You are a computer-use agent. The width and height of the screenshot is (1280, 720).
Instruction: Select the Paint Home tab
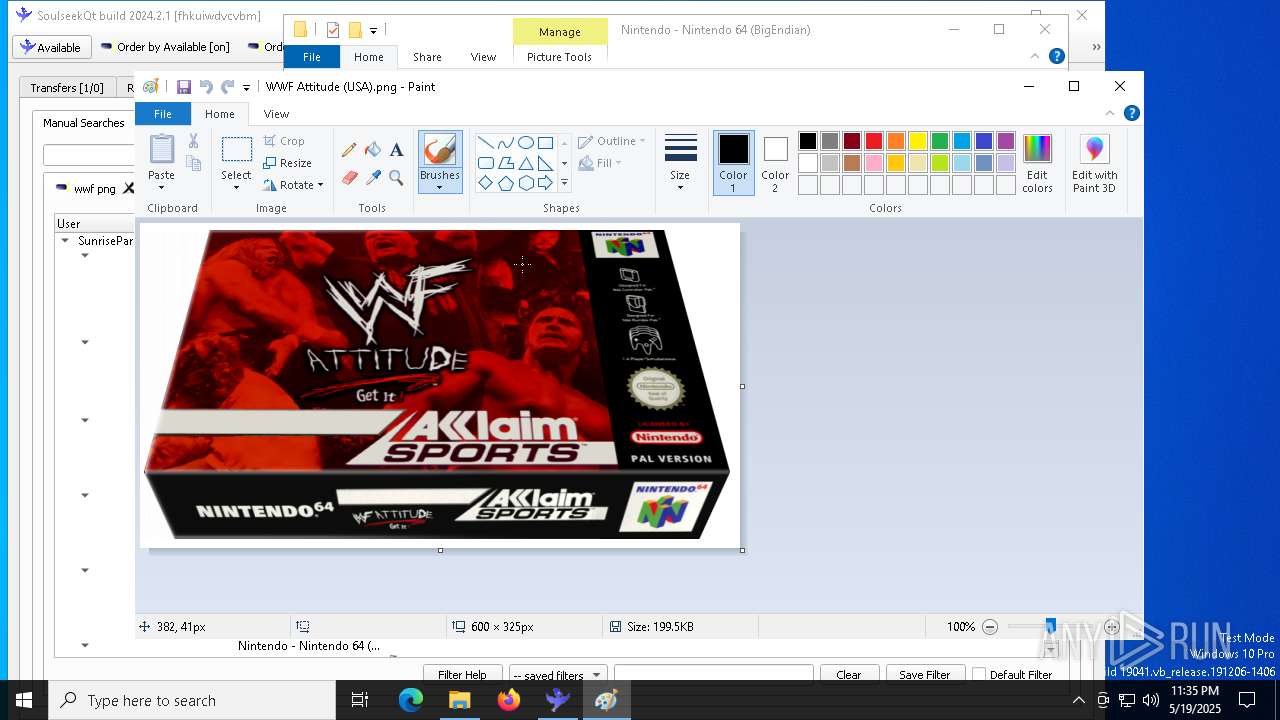coord(220,114)
